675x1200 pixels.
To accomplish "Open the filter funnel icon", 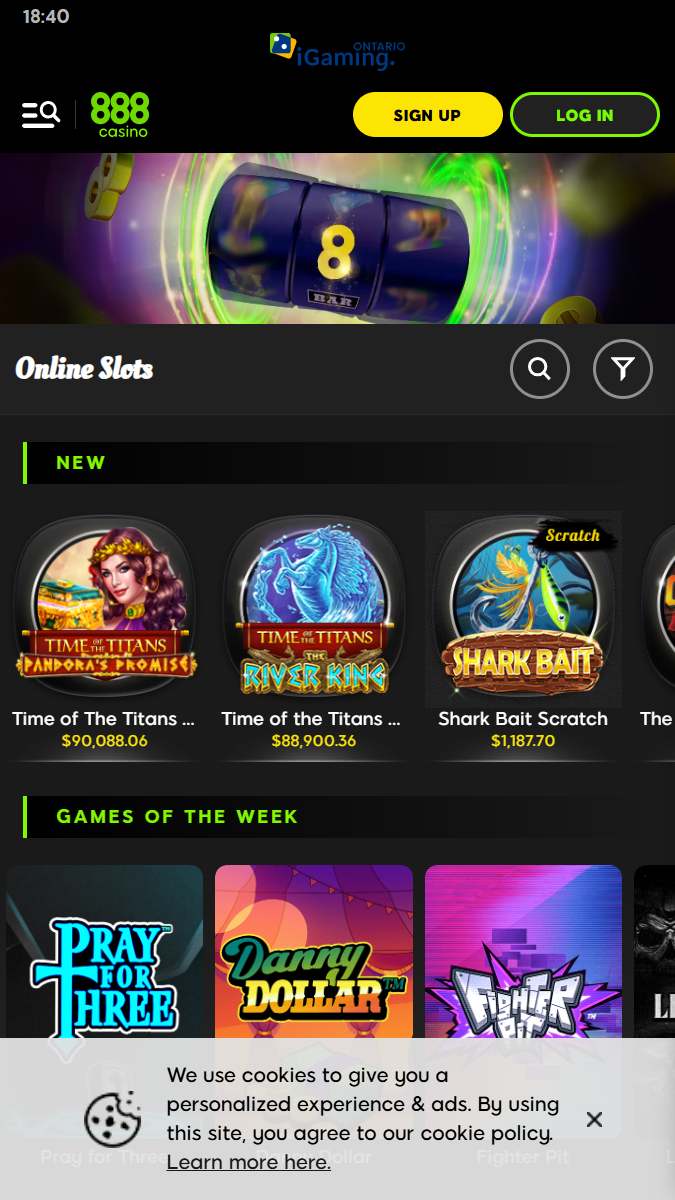I will [x=623, y=370].
